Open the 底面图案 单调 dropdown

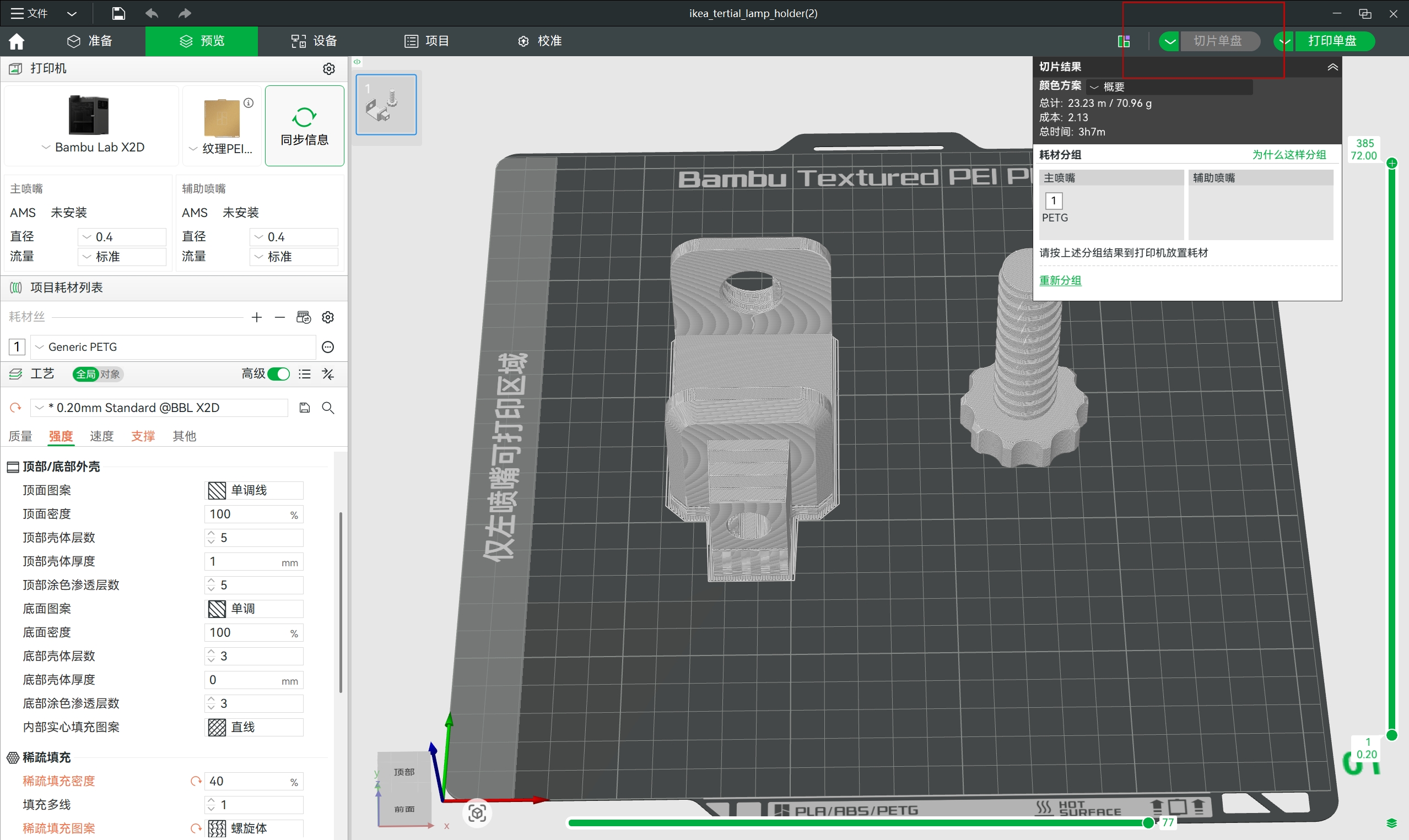pyautogui.click(x=253, y=609)
